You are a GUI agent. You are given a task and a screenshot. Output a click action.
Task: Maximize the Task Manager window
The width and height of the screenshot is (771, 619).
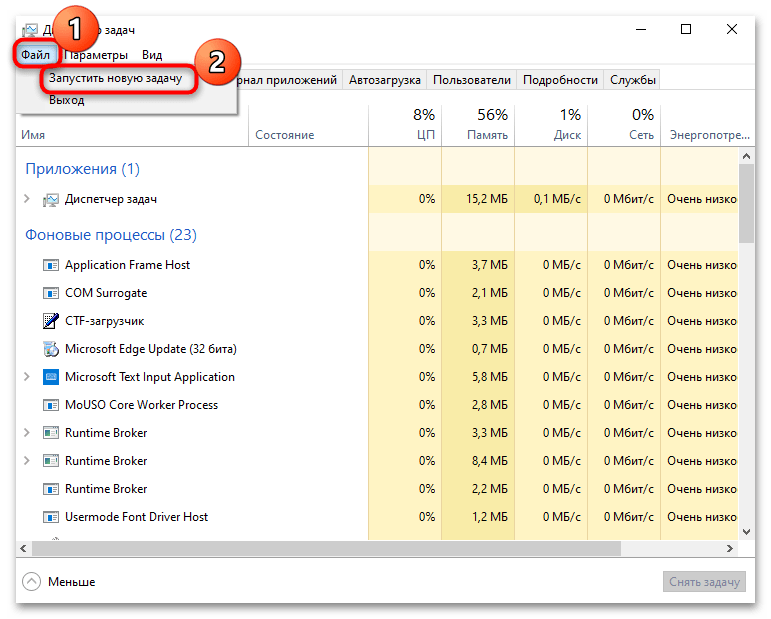tap(686, 29)
